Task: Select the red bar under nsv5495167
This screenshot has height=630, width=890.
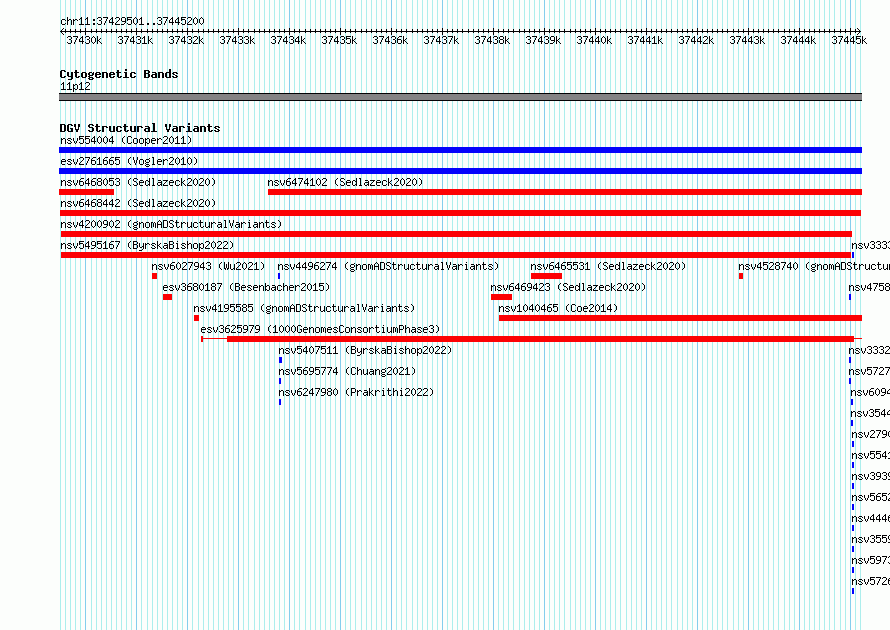Action: coord(456,255)
